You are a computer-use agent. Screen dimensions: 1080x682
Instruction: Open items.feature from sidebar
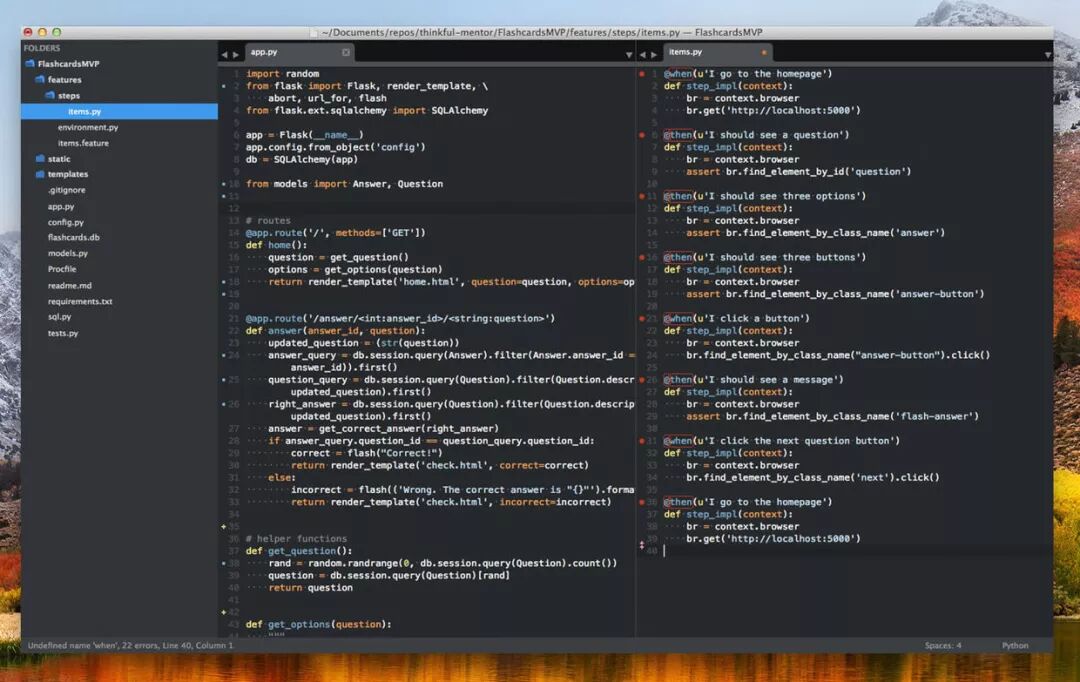[x=83, y=143]
